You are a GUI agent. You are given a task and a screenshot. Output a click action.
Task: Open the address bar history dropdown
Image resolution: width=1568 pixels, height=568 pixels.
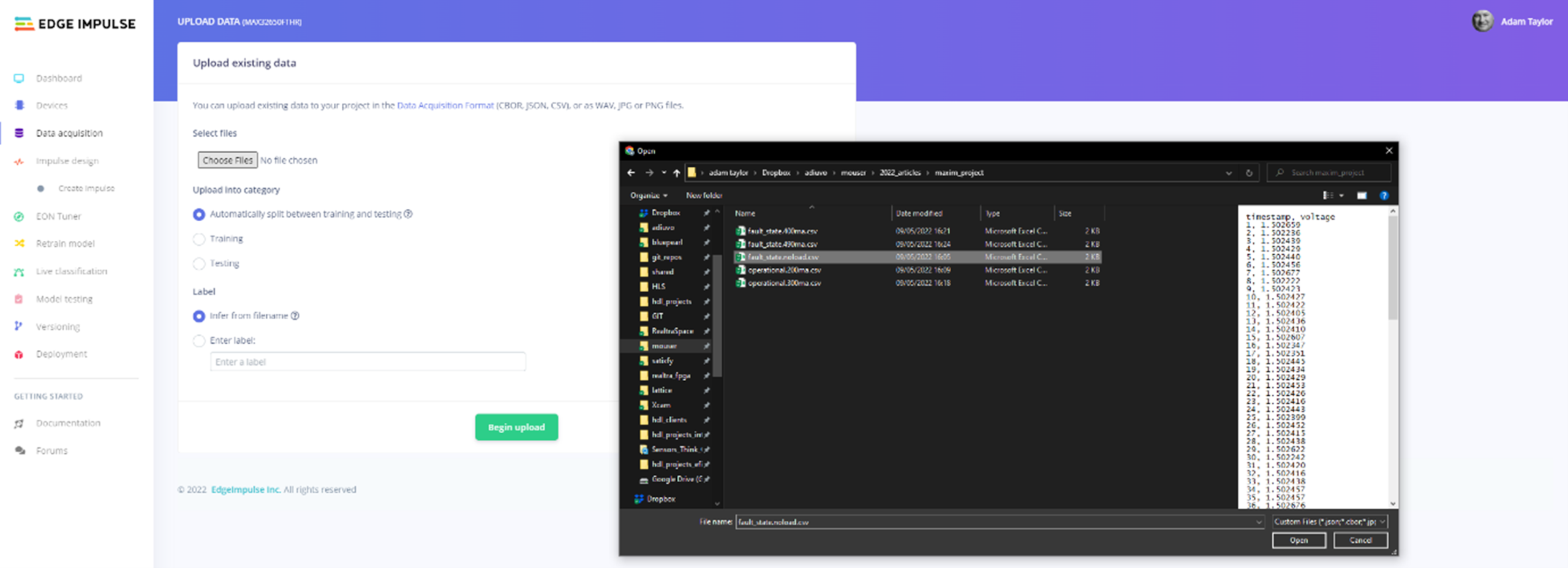click(1229, 172)
